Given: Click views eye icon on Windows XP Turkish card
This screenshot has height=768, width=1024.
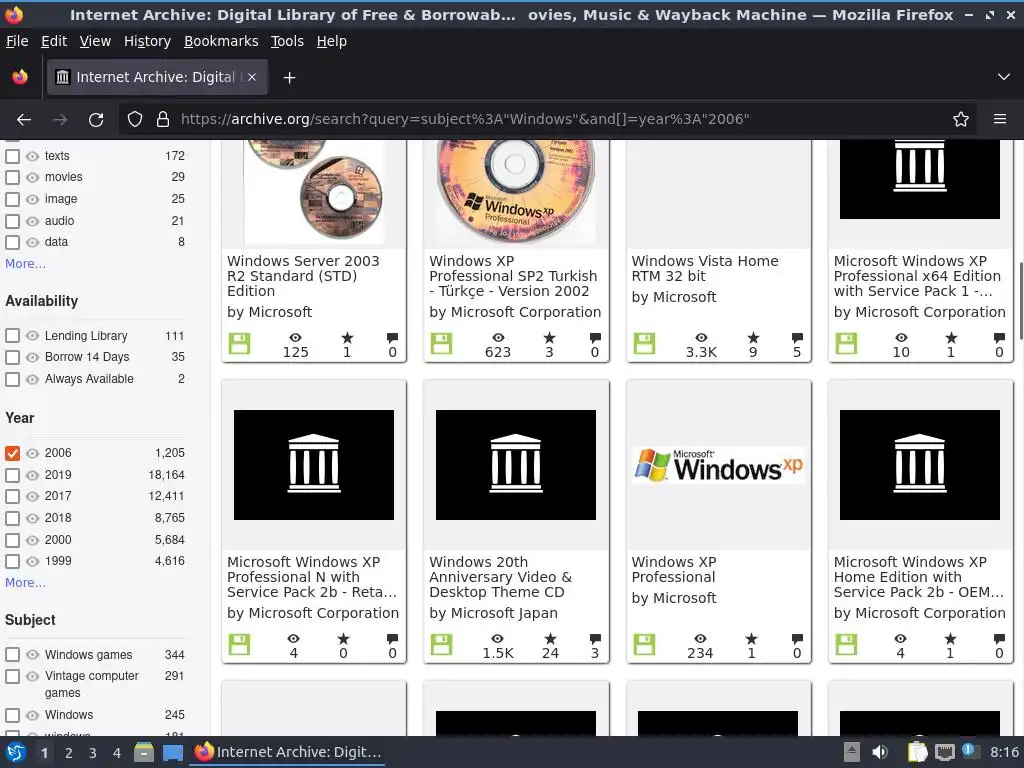Looking at the screenshot, I should coord(498,338).
